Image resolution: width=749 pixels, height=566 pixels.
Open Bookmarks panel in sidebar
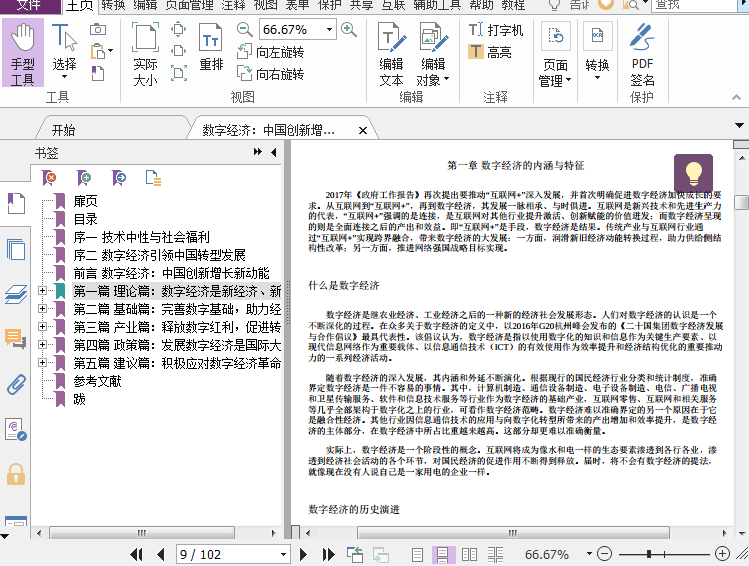click(16, 204)
